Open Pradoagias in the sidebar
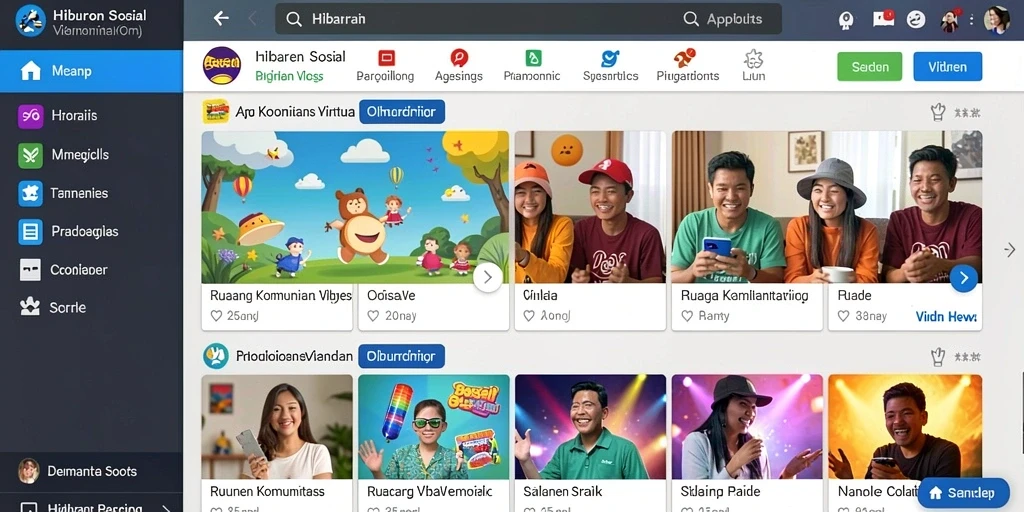 tap(91, 231)
